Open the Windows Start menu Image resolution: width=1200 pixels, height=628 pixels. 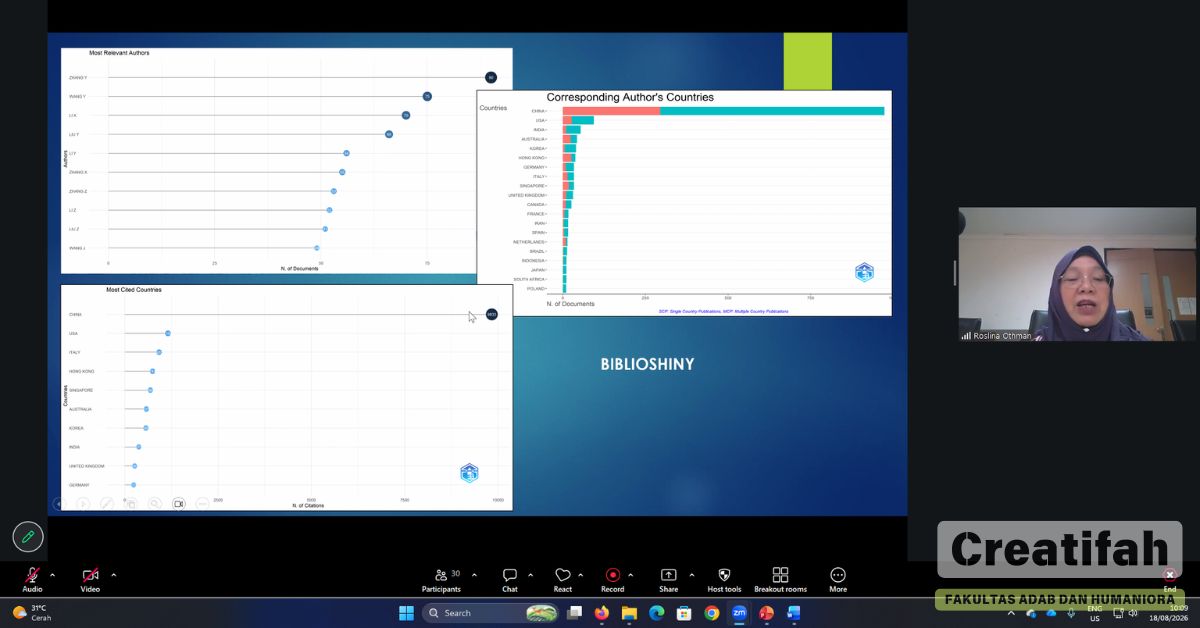tap(406, 613)
